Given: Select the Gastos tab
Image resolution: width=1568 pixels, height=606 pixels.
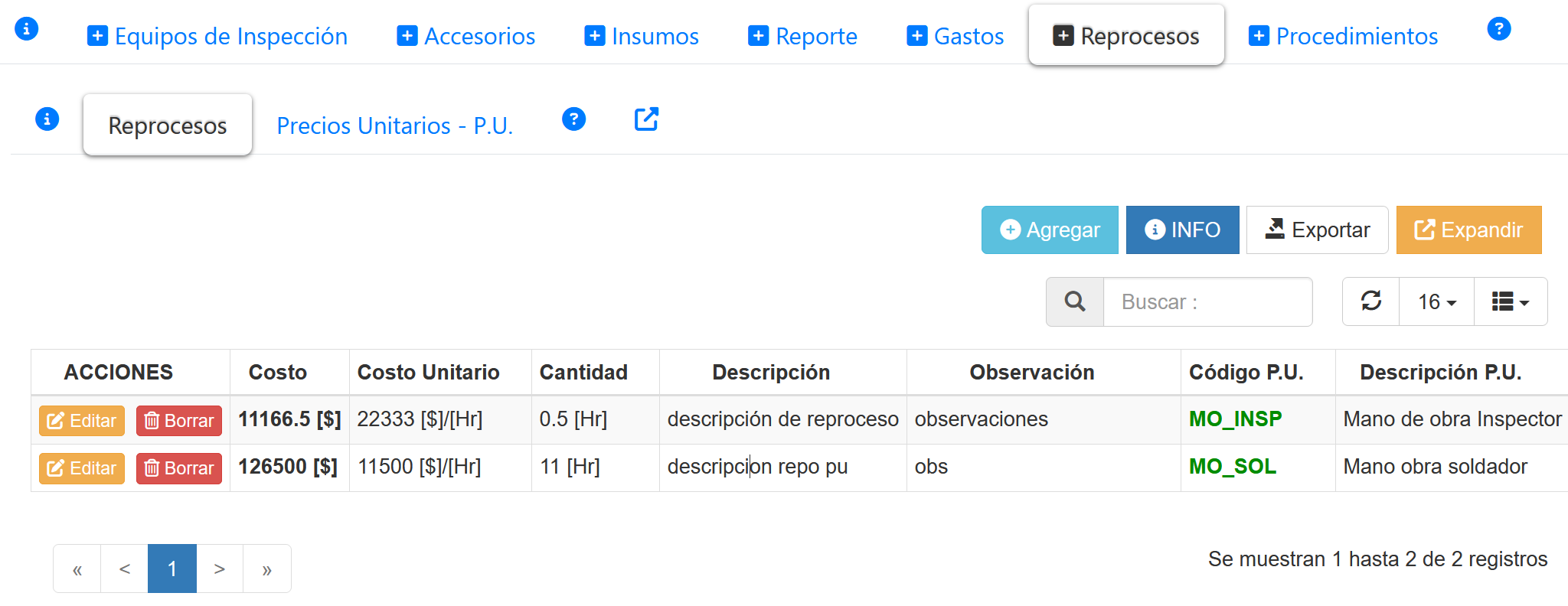Looking at the screenshot, I should tap(955, 36).
